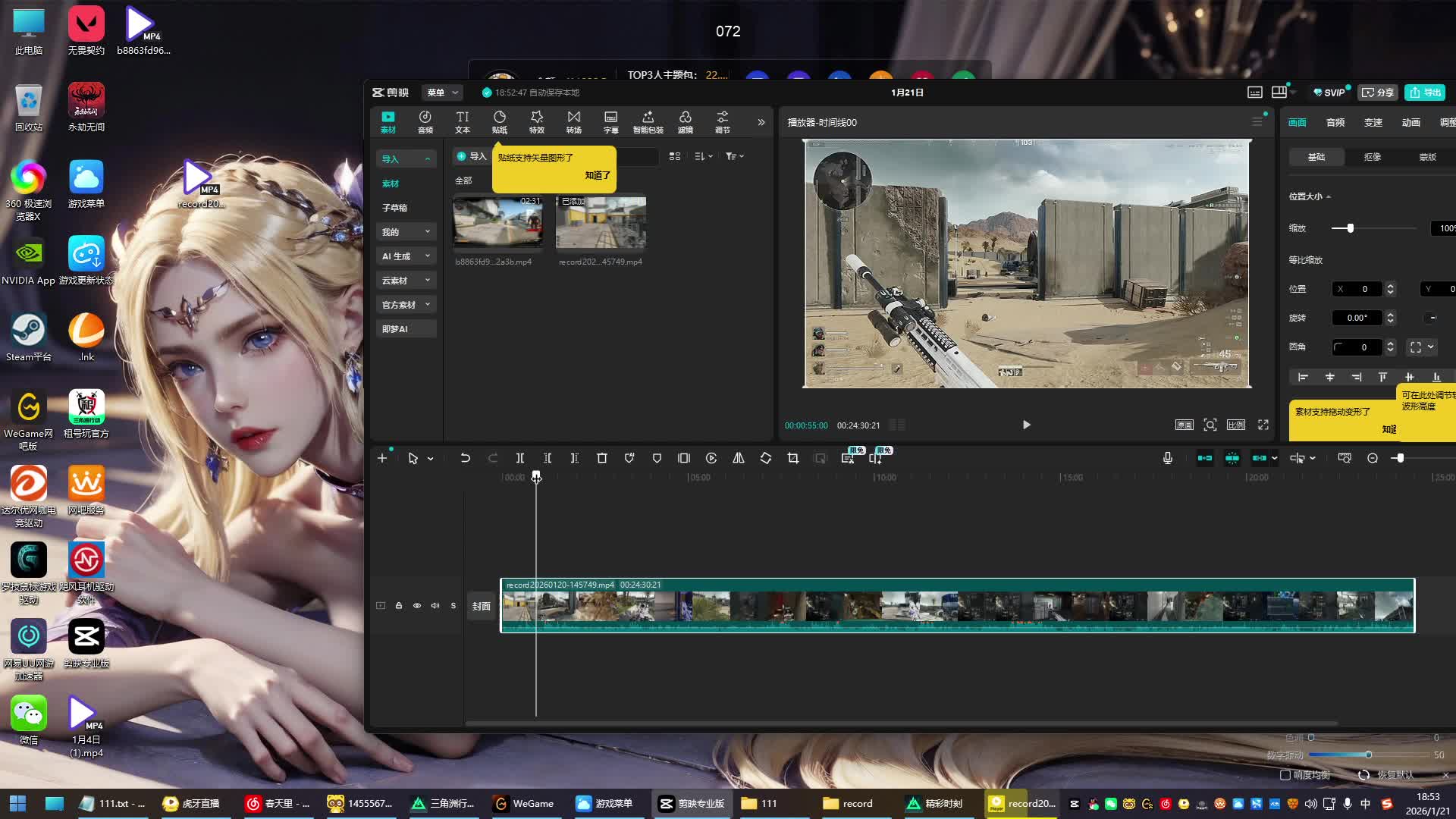The width and height of the screenshot is (1456, 819).
Task: Click the microphone record voiceover icon
Action: (x=1168, y=458)
